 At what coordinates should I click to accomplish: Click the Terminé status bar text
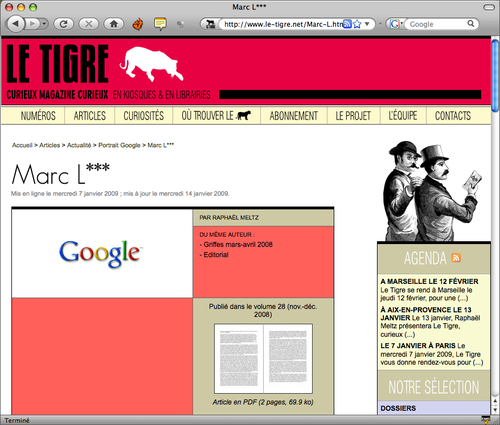tap(17, 420)
